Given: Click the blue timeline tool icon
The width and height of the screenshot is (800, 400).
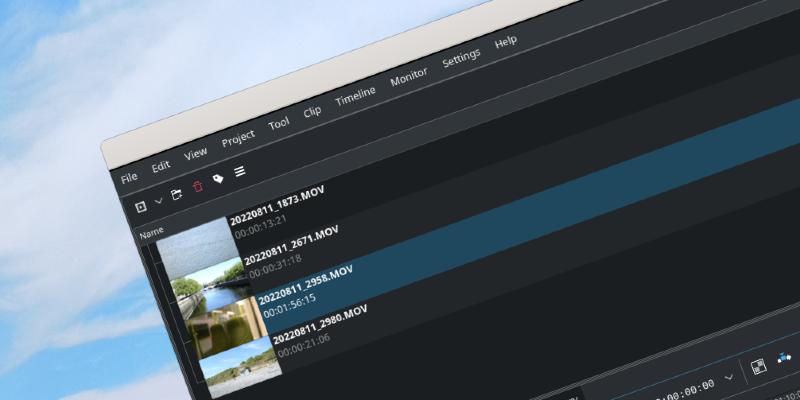Looking at the screenshot, I should click(x=785, y=358).
